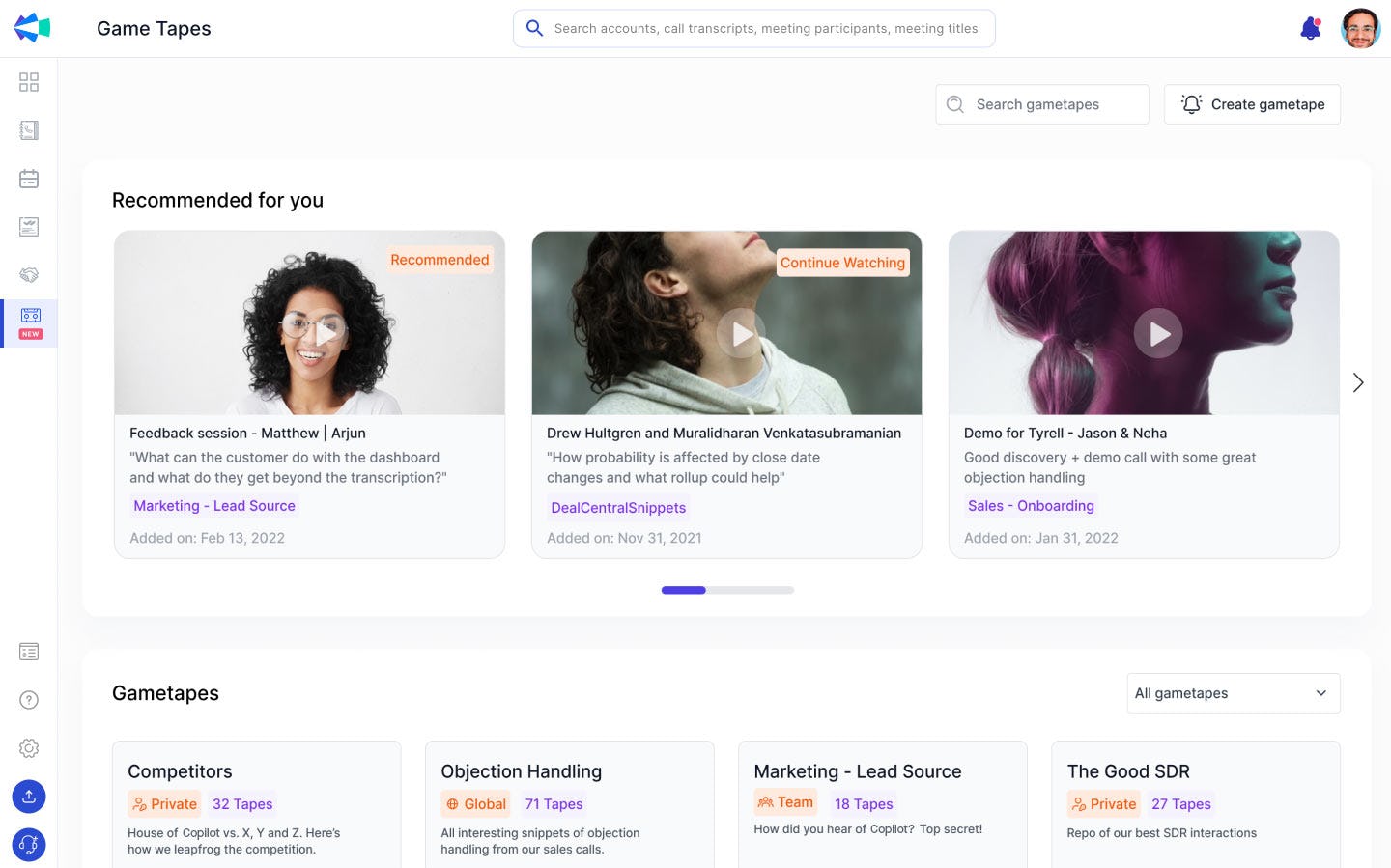This screenshot has width=1391, height=868.
Task: Open the help question mark icon
Action: [x=29, y=700]
